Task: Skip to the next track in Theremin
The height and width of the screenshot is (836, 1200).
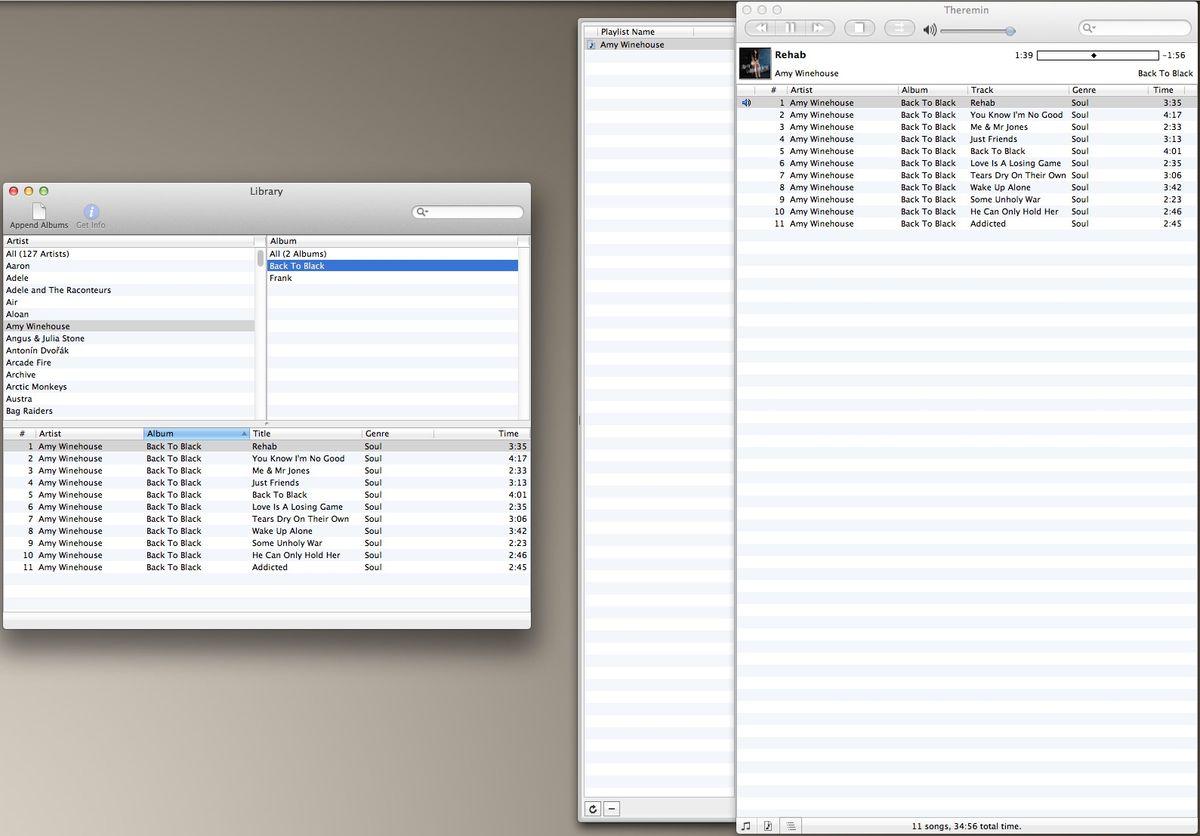Action: 819,28
